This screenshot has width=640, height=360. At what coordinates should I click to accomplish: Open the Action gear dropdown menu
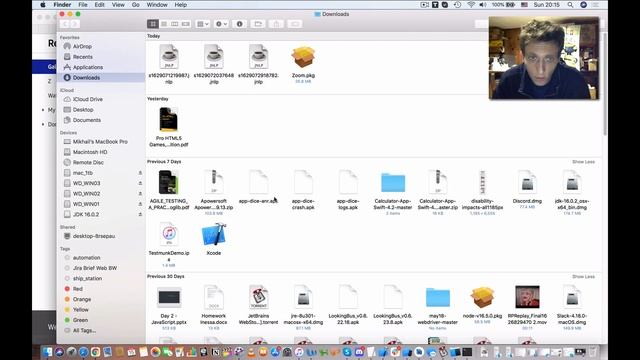click(221, 24)
